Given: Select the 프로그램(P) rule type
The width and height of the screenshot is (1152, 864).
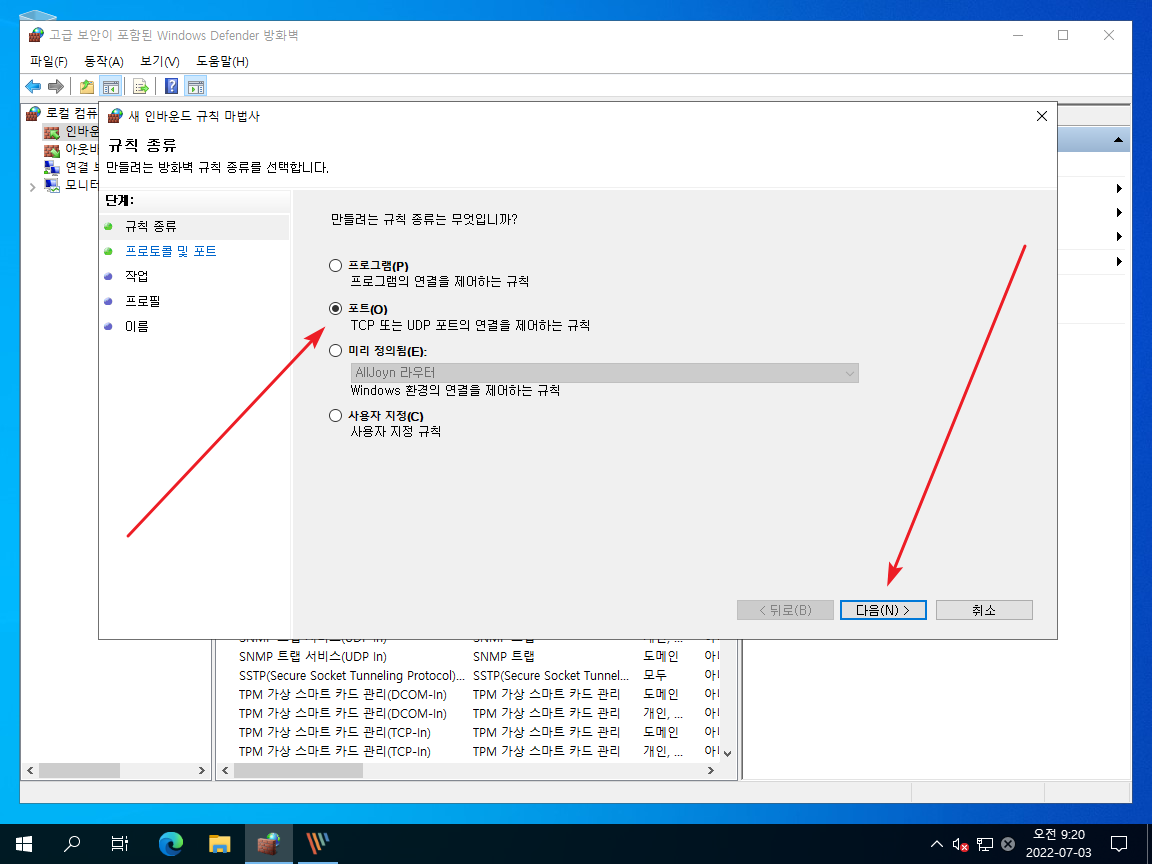Looking at the screenshot, I should tap(336, 265).
